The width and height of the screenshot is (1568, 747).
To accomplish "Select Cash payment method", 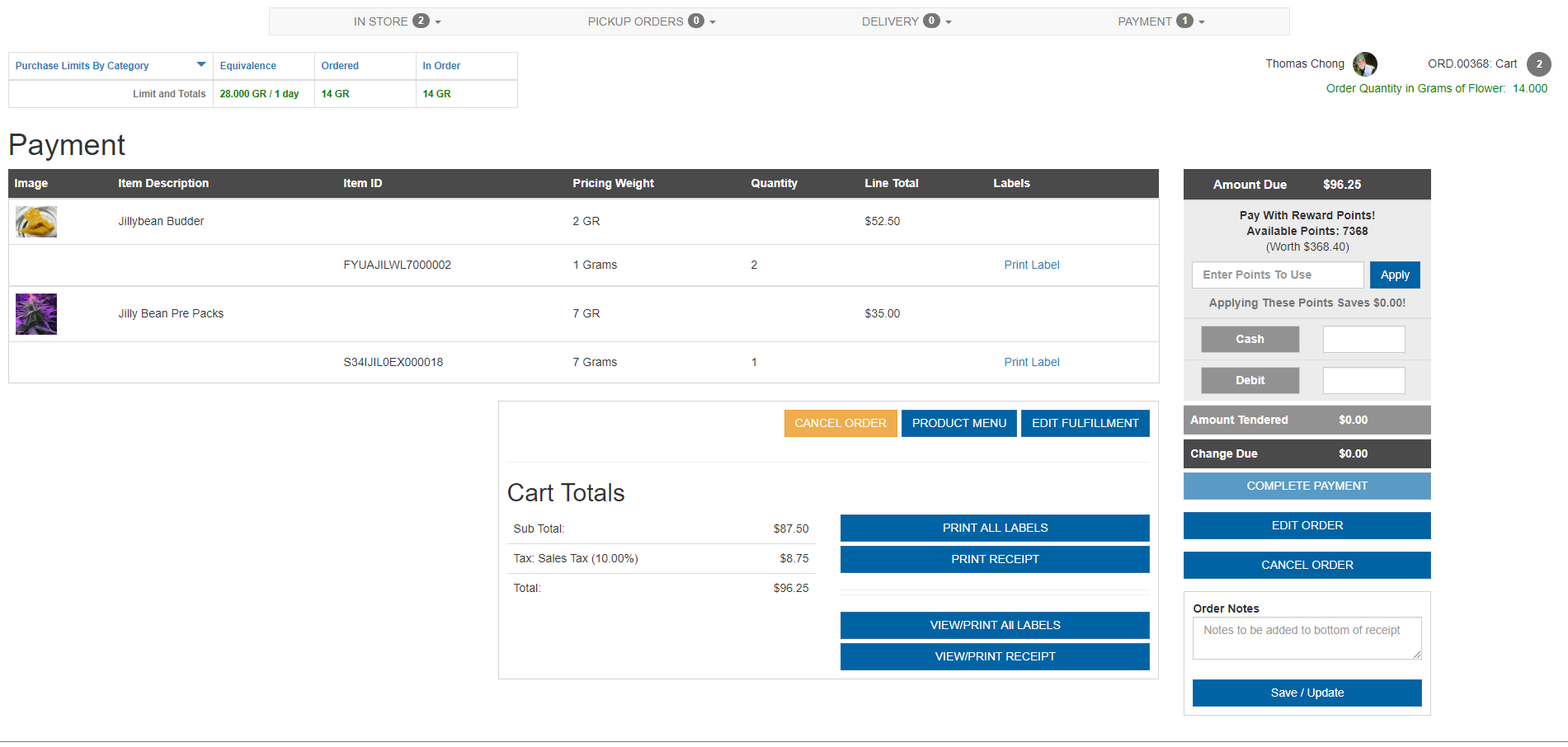I will click(x=1250, y=340).
